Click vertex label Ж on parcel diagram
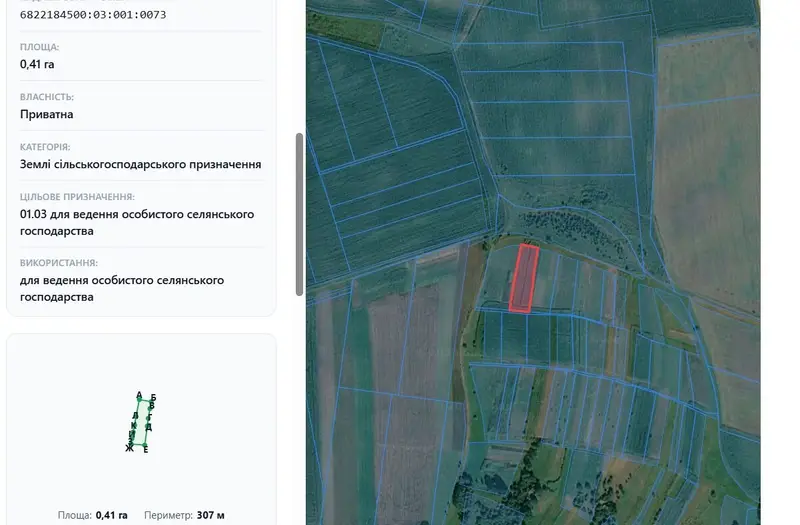Image resolution: width=800 pixels, height=525 pixels. (129, 448)
